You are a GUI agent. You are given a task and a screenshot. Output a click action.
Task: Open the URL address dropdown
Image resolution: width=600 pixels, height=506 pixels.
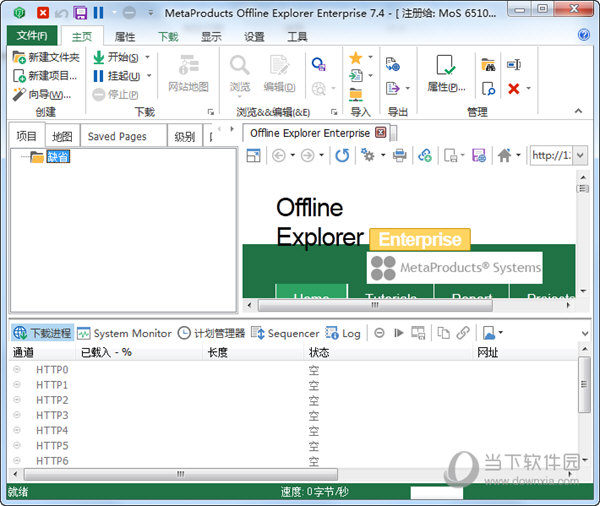click(580, 155)
